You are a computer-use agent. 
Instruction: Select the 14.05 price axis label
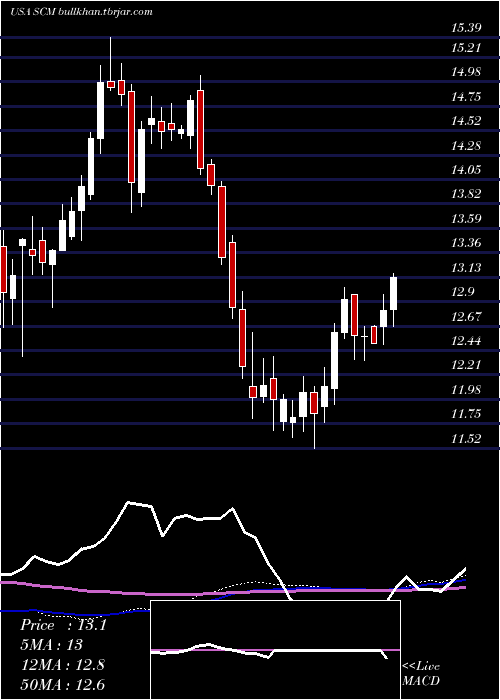pos(466,170)
